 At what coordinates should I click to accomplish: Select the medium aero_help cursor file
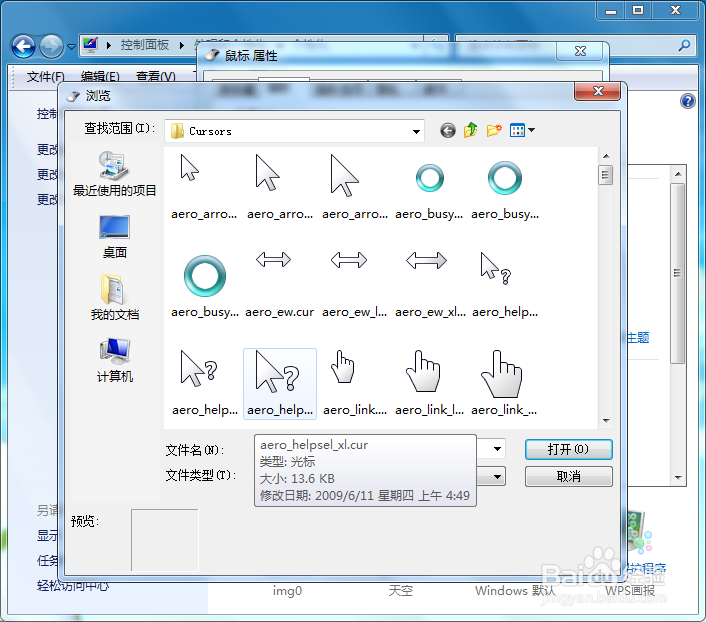click(x=205, y=384)
